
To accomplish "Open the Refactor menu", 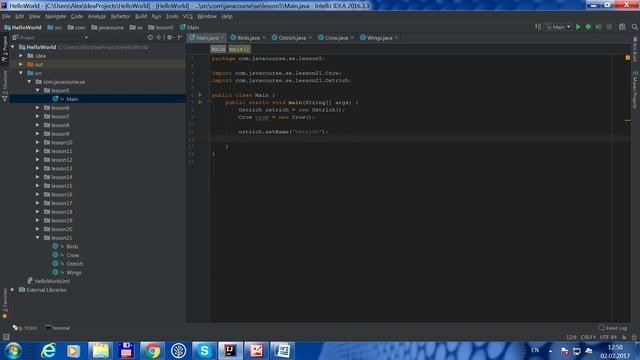I will coord(120,16).
